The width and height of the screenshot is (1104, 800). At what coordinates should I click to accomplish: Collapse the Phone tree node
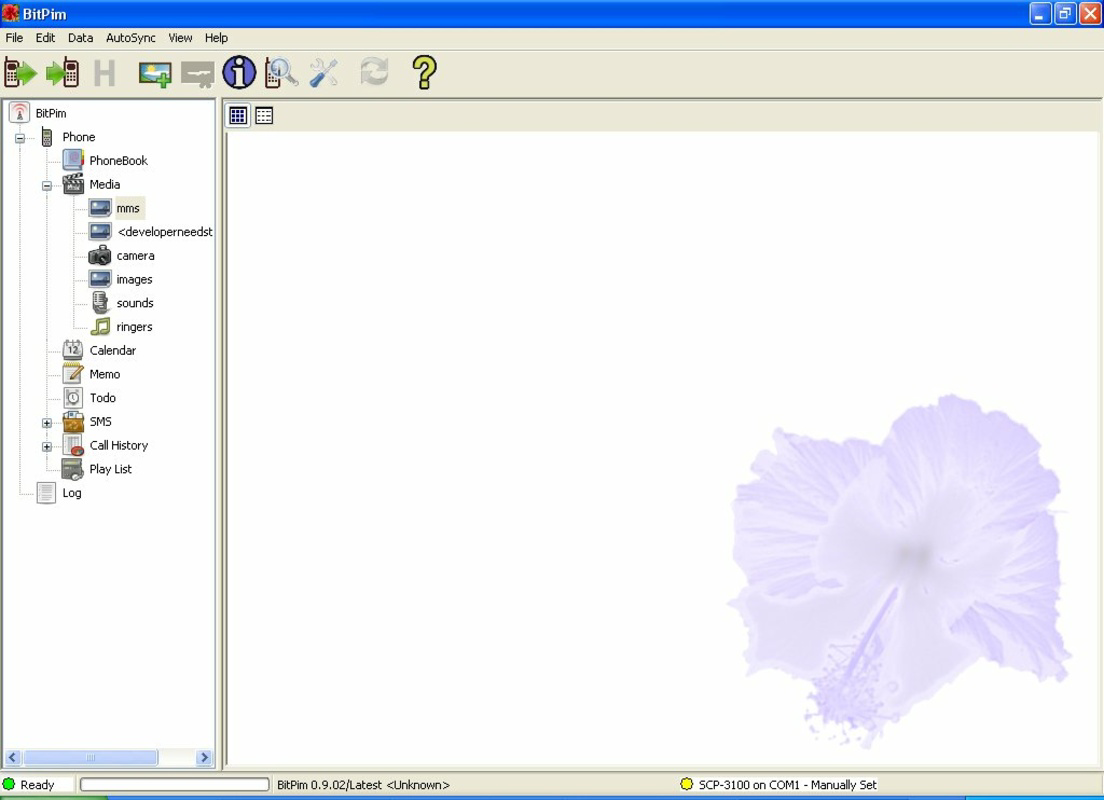[20, 138]
